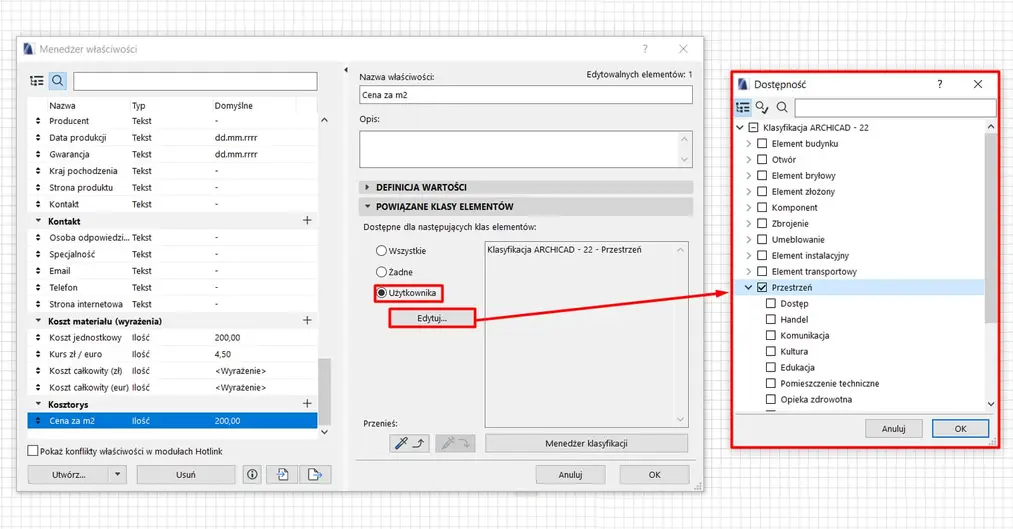The width and height of the screenshot is (1013, 529).
Task: Check the Otwór checkbox
Action: click(762, 160)
